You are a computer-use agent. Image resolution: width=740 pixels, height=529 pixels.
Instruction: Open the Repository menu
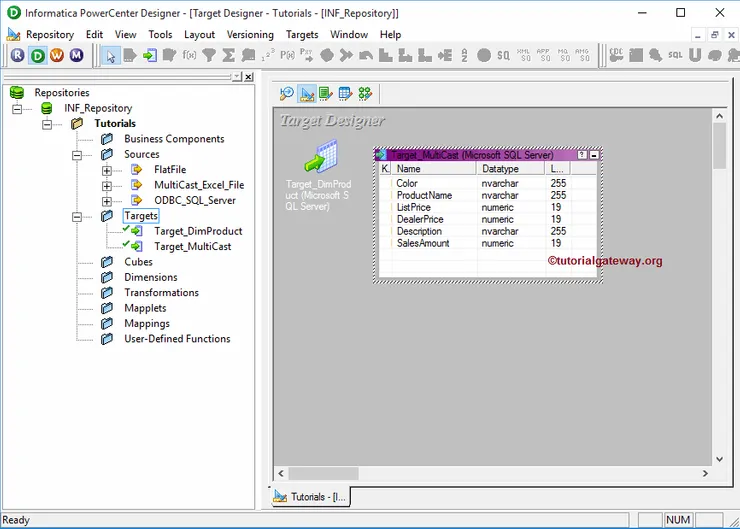[50, 34]
